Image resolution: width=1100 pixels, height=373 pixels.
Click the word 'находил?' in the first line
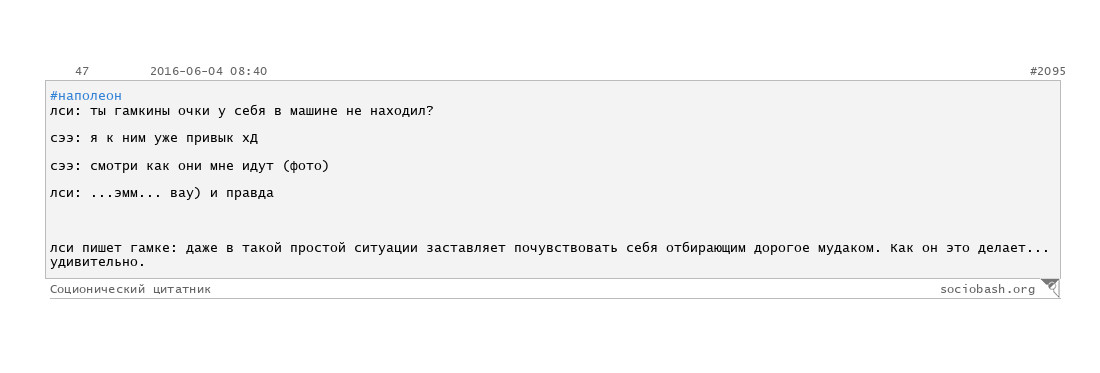point(402,111)
